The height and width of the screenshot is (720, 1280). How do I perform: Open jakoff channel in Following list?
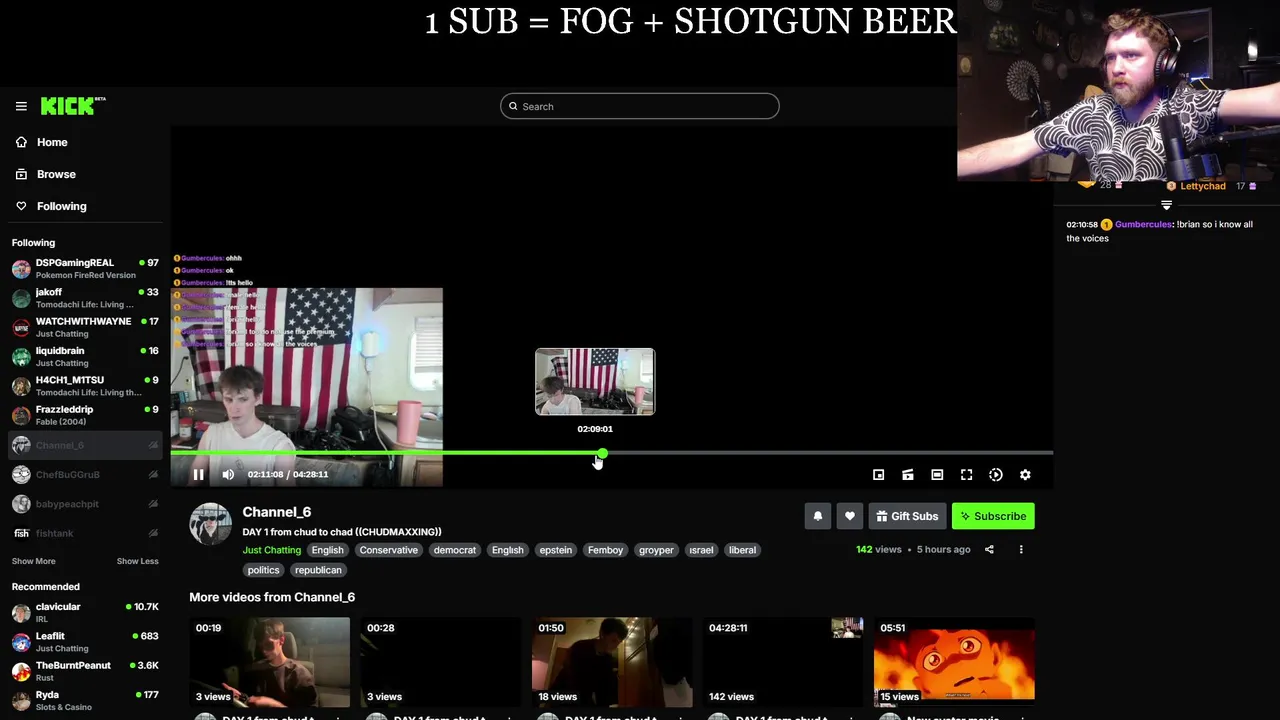[85, 298]
